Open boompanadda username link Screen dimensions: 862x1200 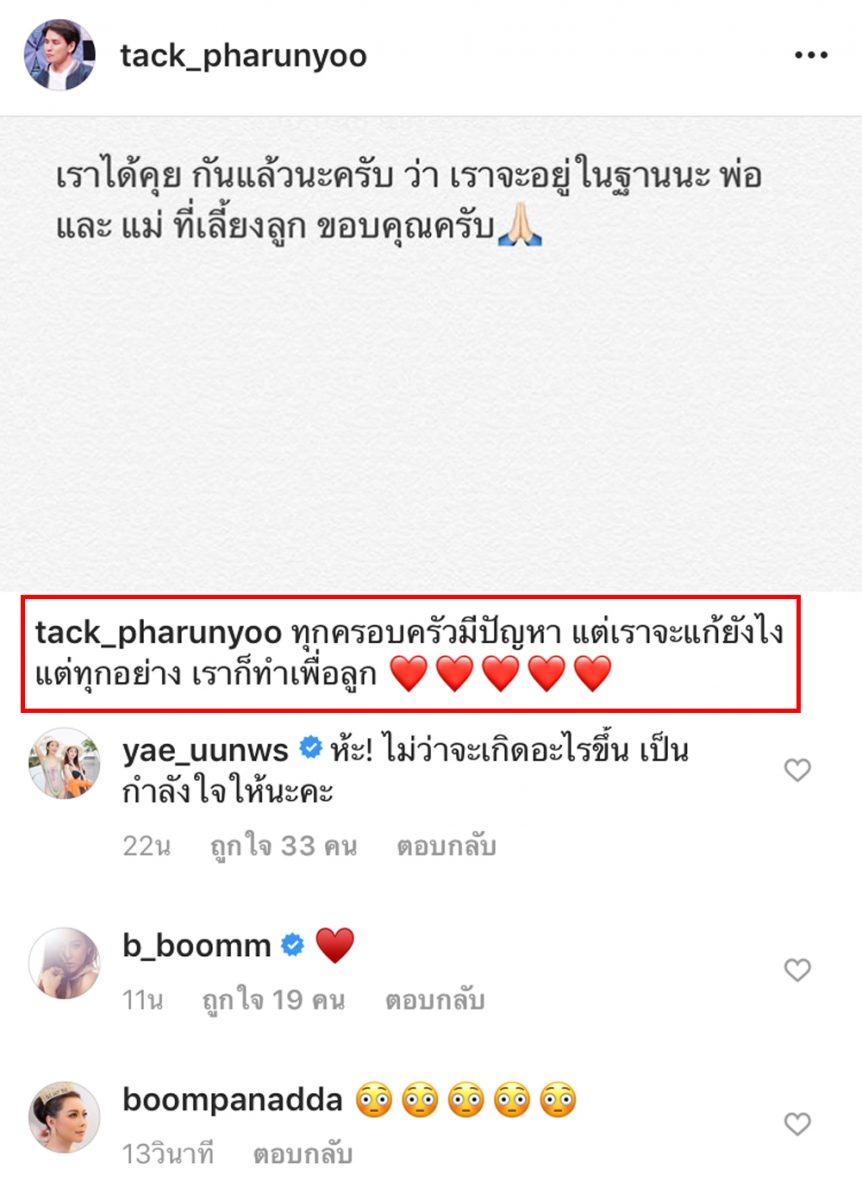coord(232,1102)
